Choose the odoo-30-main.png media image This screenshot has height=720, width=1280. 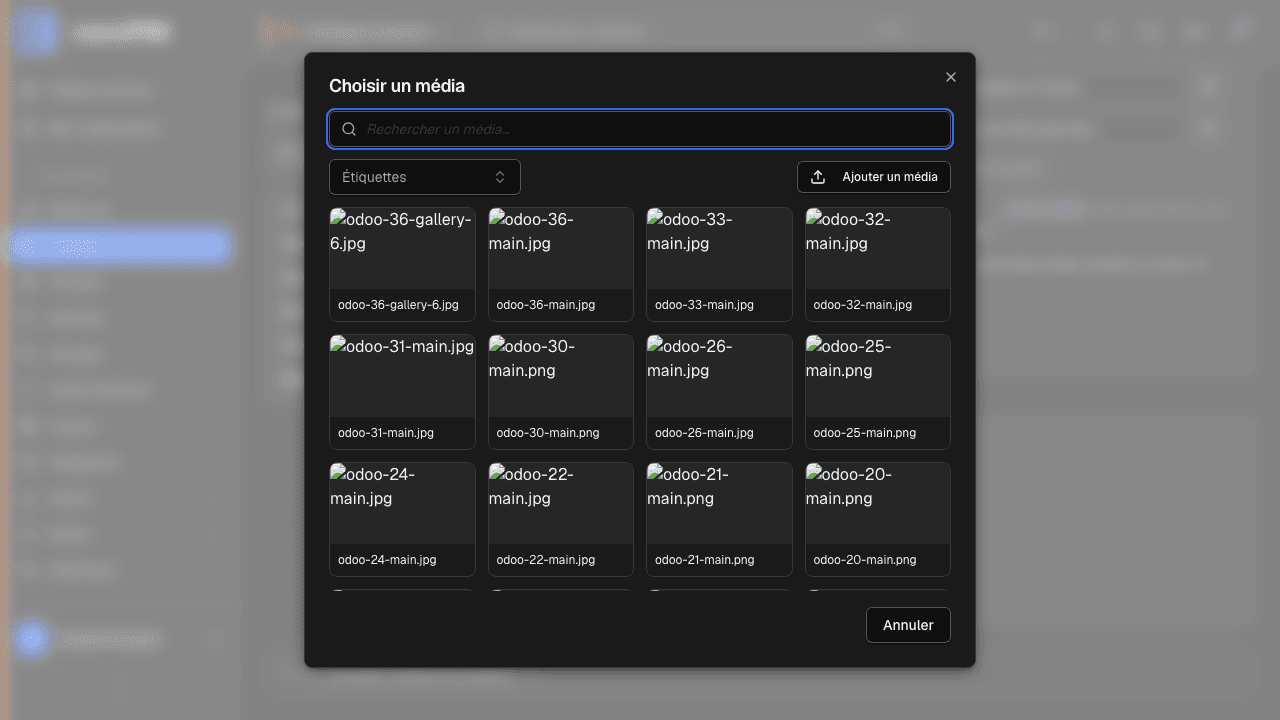[x=561, y=375]
